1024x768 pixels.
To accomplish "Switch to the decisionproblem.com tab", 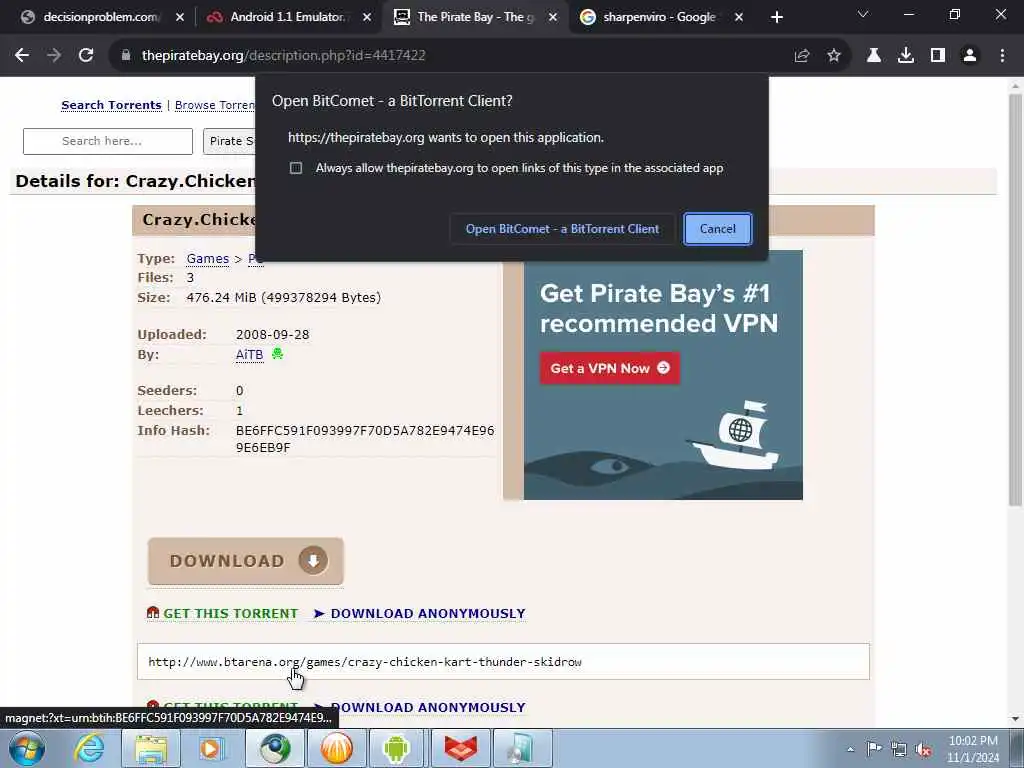I will click(x=101, y=17).
